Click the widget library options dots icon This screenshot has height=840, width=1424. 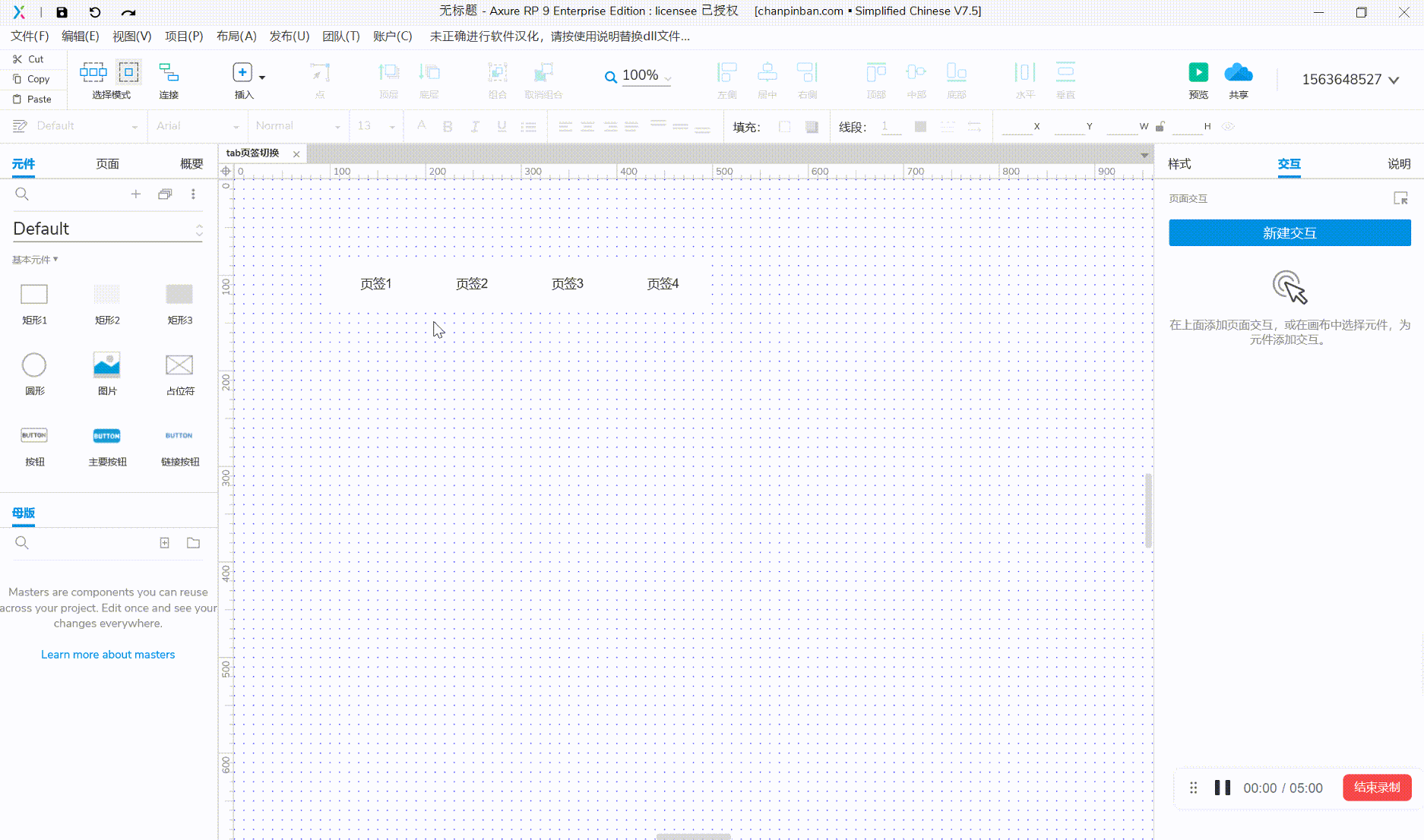pos(193,194)
